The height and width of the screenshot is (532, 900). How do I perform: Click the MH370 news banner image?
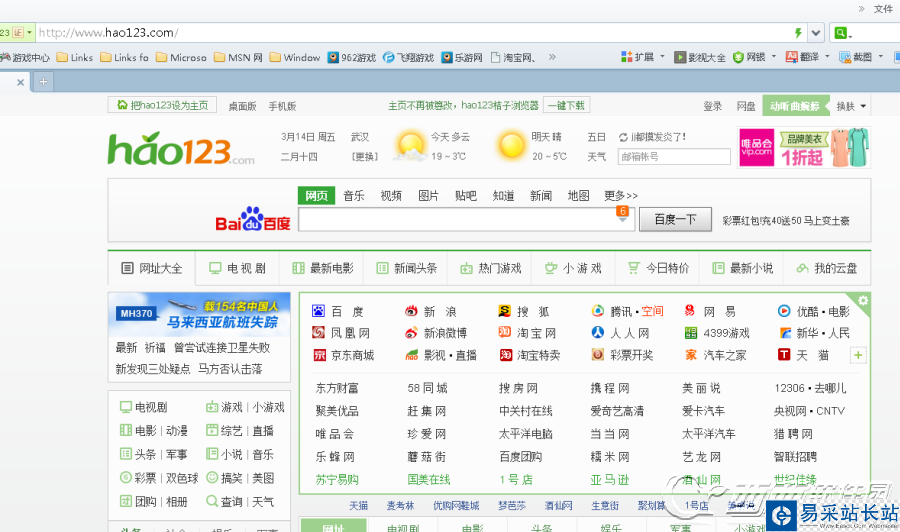[x=199, y=314]
